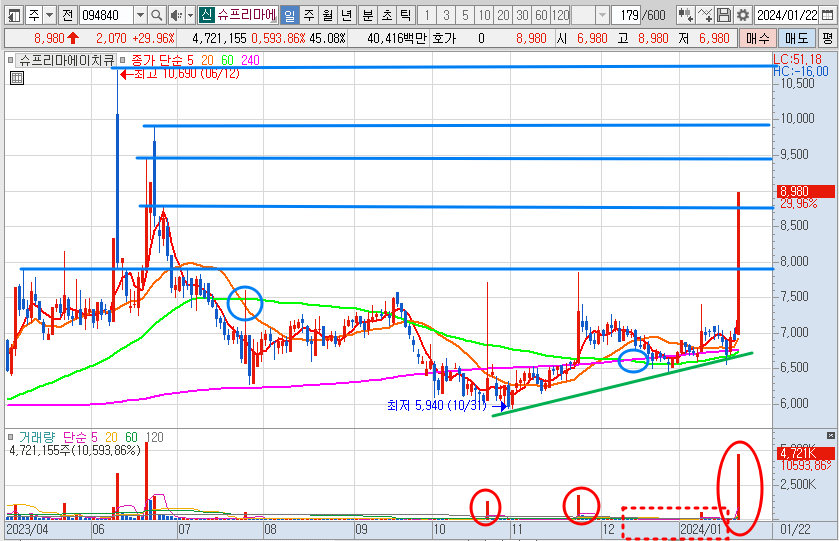Image resolution: width=839 pixels, height=541 pixels.
Task: Choose interval 1 button
Action: pos(426,15)
